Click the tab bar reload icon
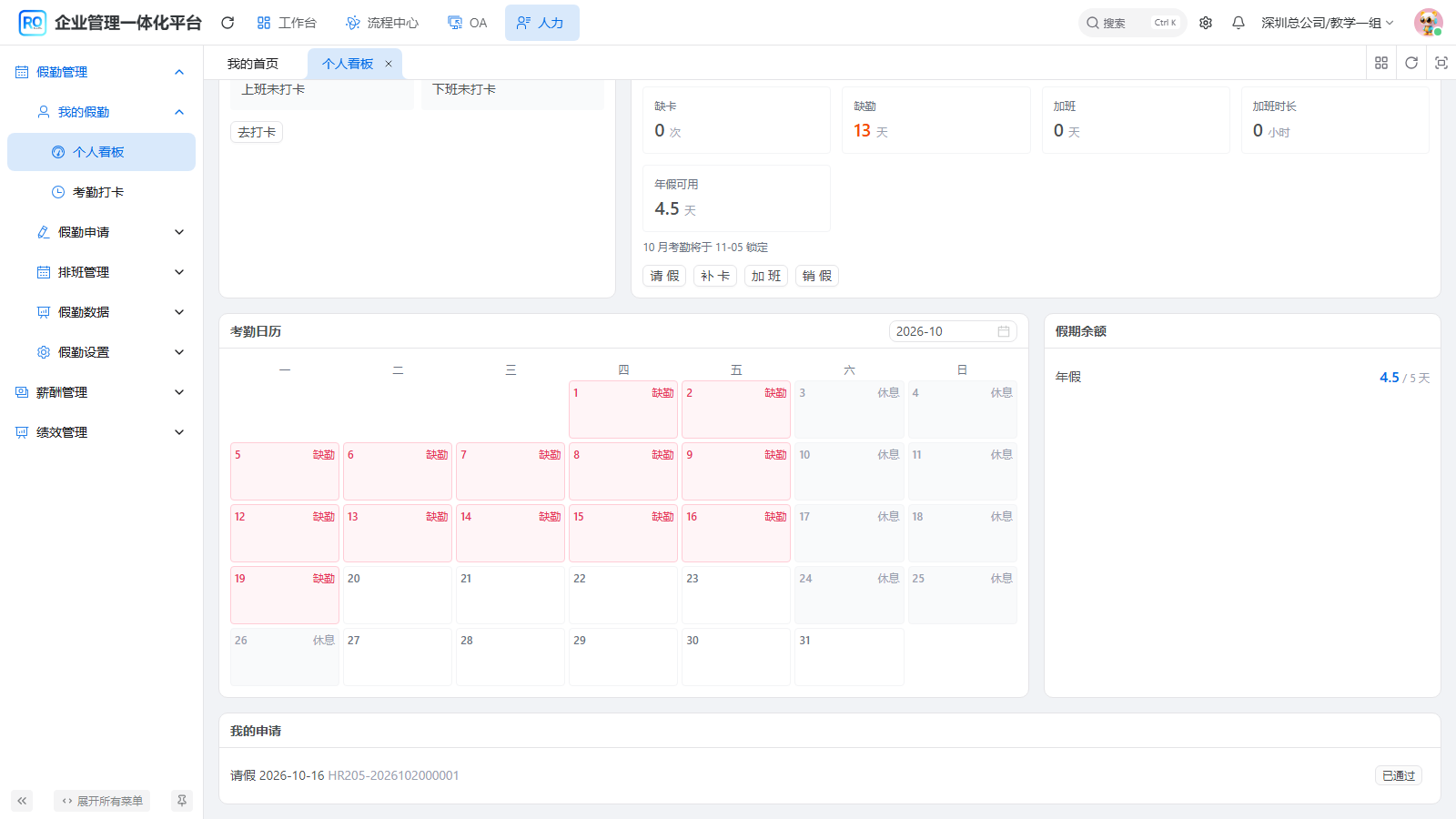The width and height of the screenshot is (1456, 819). click(1411, 63)
